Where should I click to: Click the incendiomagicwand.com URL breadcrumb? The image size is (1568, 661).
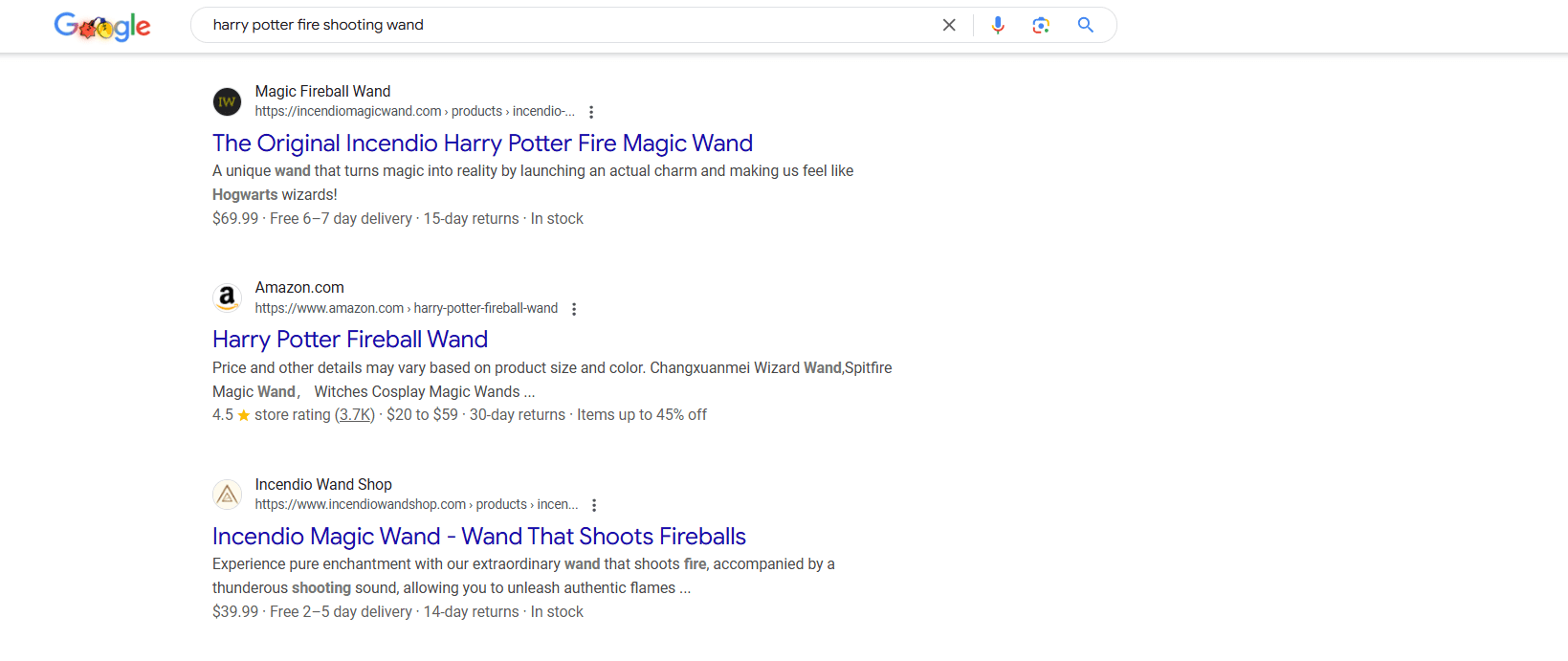[x=415, y=111]
